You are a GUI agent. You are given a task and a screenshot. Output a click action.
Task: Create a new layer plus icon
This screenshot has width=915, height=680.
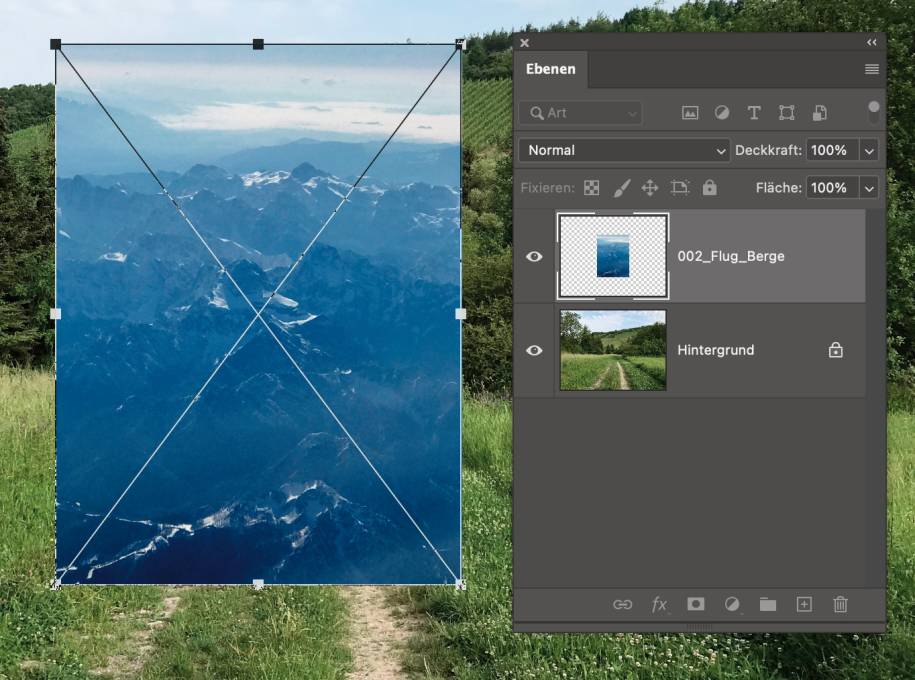pyautogui.click(x=804, y=604)
